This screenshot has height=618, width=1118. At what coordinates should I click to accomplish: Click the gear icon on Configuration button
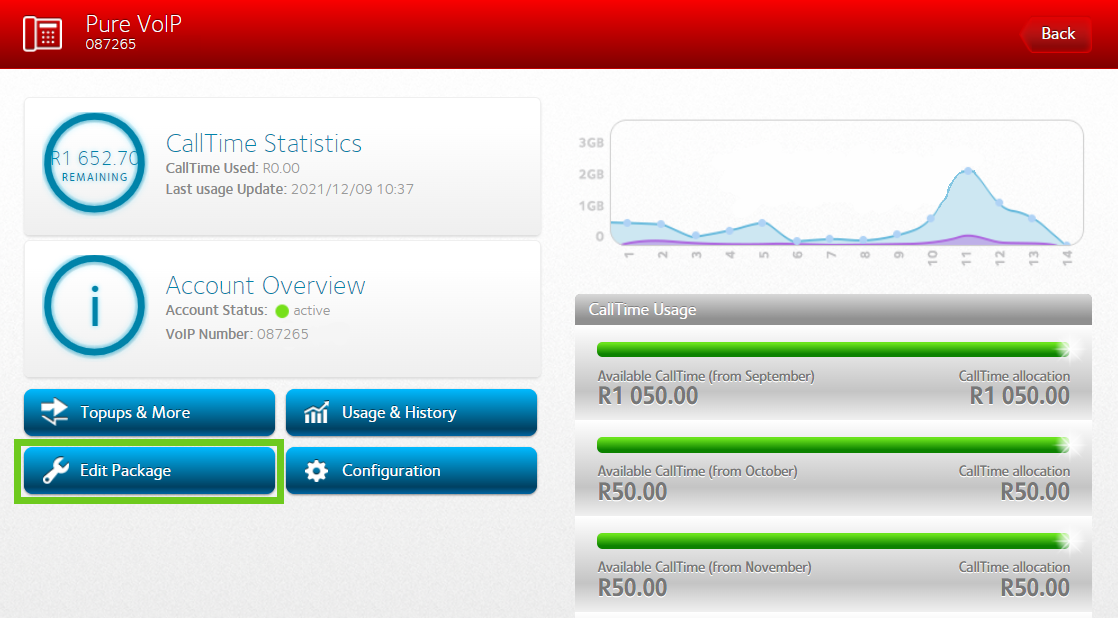(x=316, y=470)
